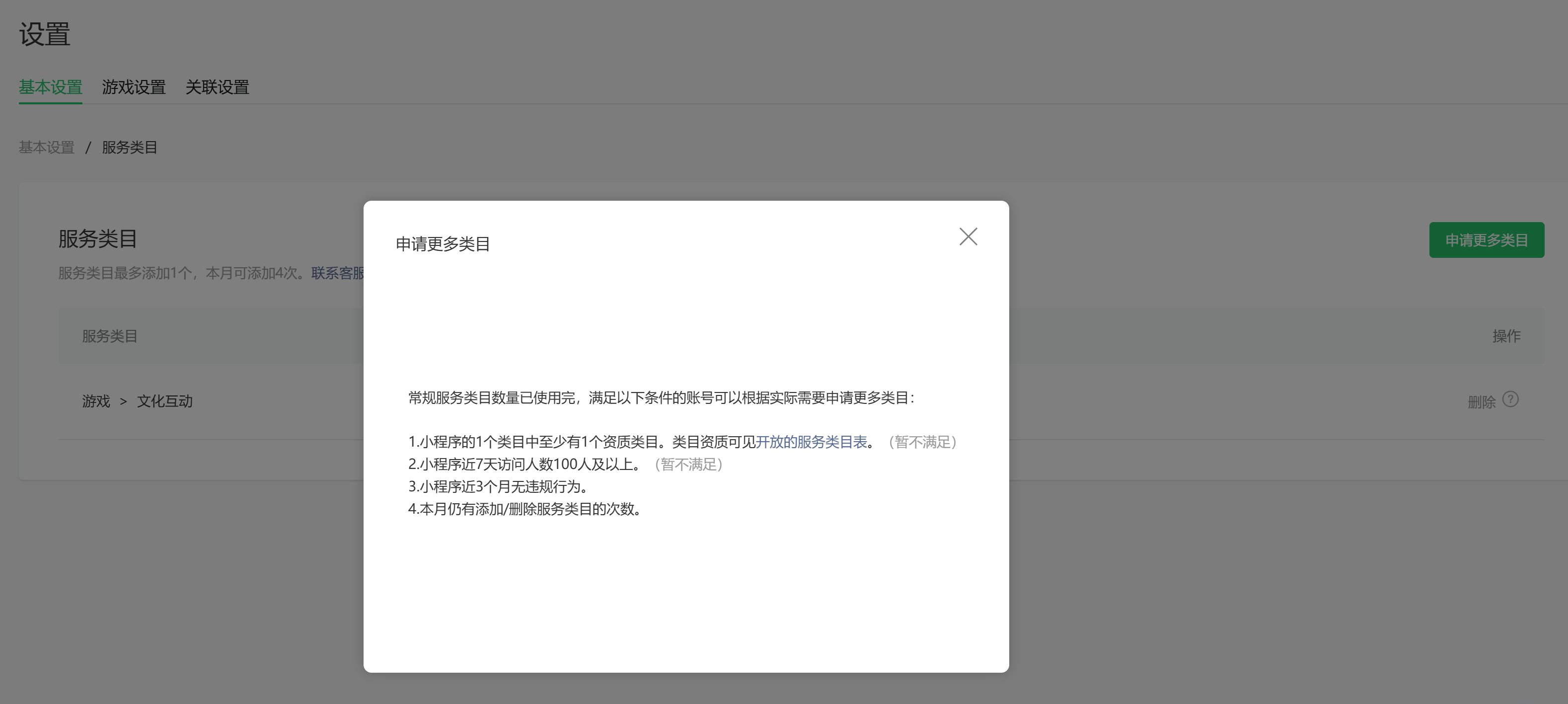Open the 联系客服 link
This screenshot has width=1568, height=704.
click(338, 273)
